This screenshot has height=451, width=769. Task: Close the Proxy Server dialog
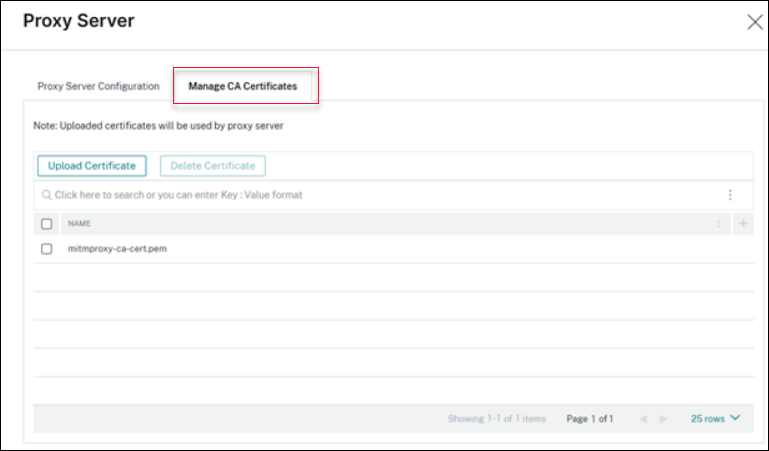(755, 22)
